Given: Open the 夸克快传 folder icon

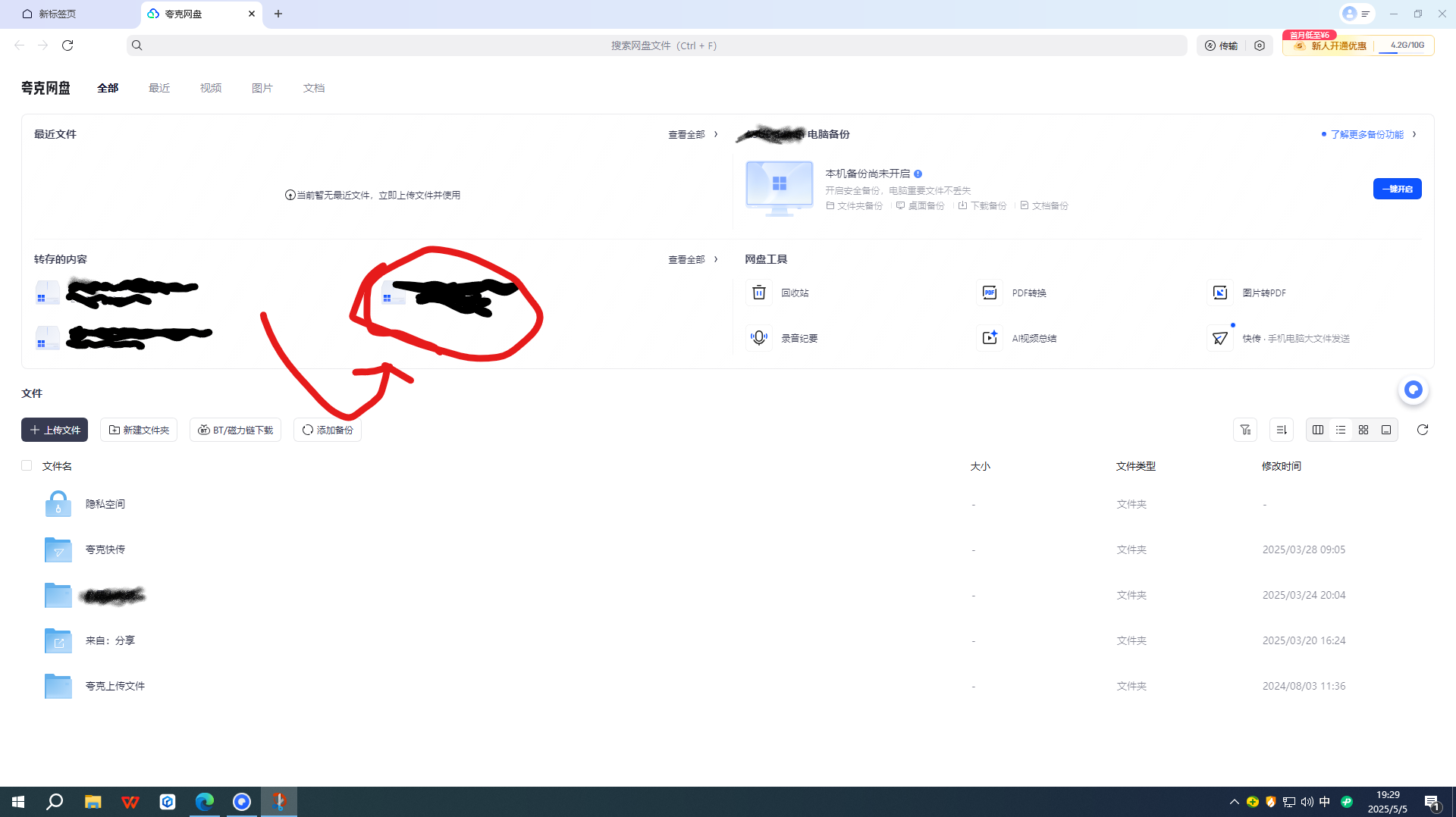Looking at the screenshot, I should pyautogui.click(x=58, y=549).
